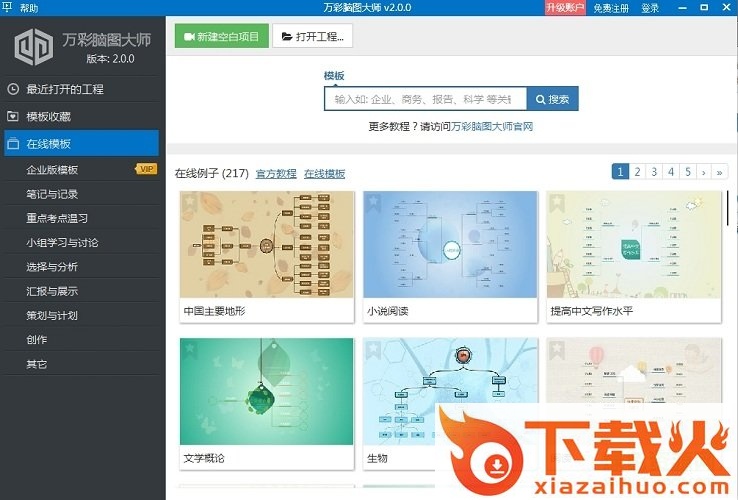Click the heart icon beside 模板收藏
The width and height of the screenshot is (738, 500).
pyautogui.click(x=13, y=116)
